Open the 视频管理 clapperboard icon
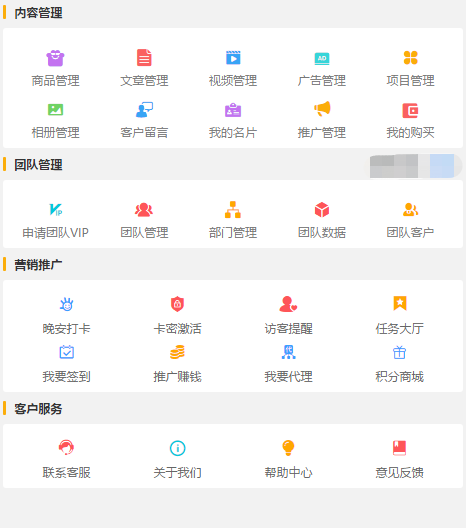Viewport: 466px width, 528px height. pyautogui.click(x=233, y=58)
